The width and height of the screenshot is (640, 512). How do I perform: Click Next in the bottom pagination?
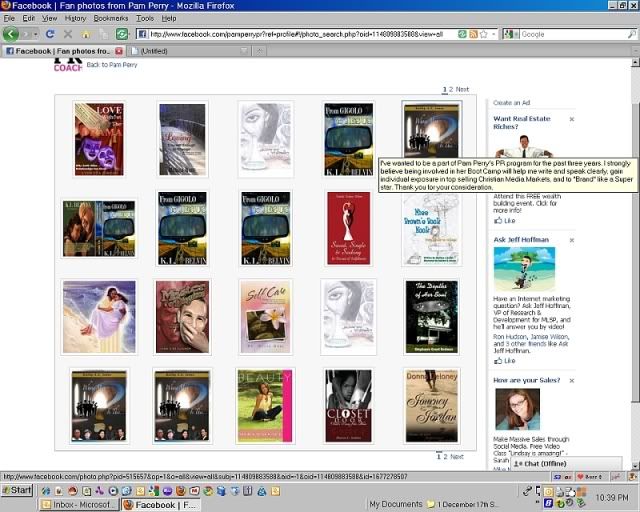pyautogui.click(x=457, y=456)
